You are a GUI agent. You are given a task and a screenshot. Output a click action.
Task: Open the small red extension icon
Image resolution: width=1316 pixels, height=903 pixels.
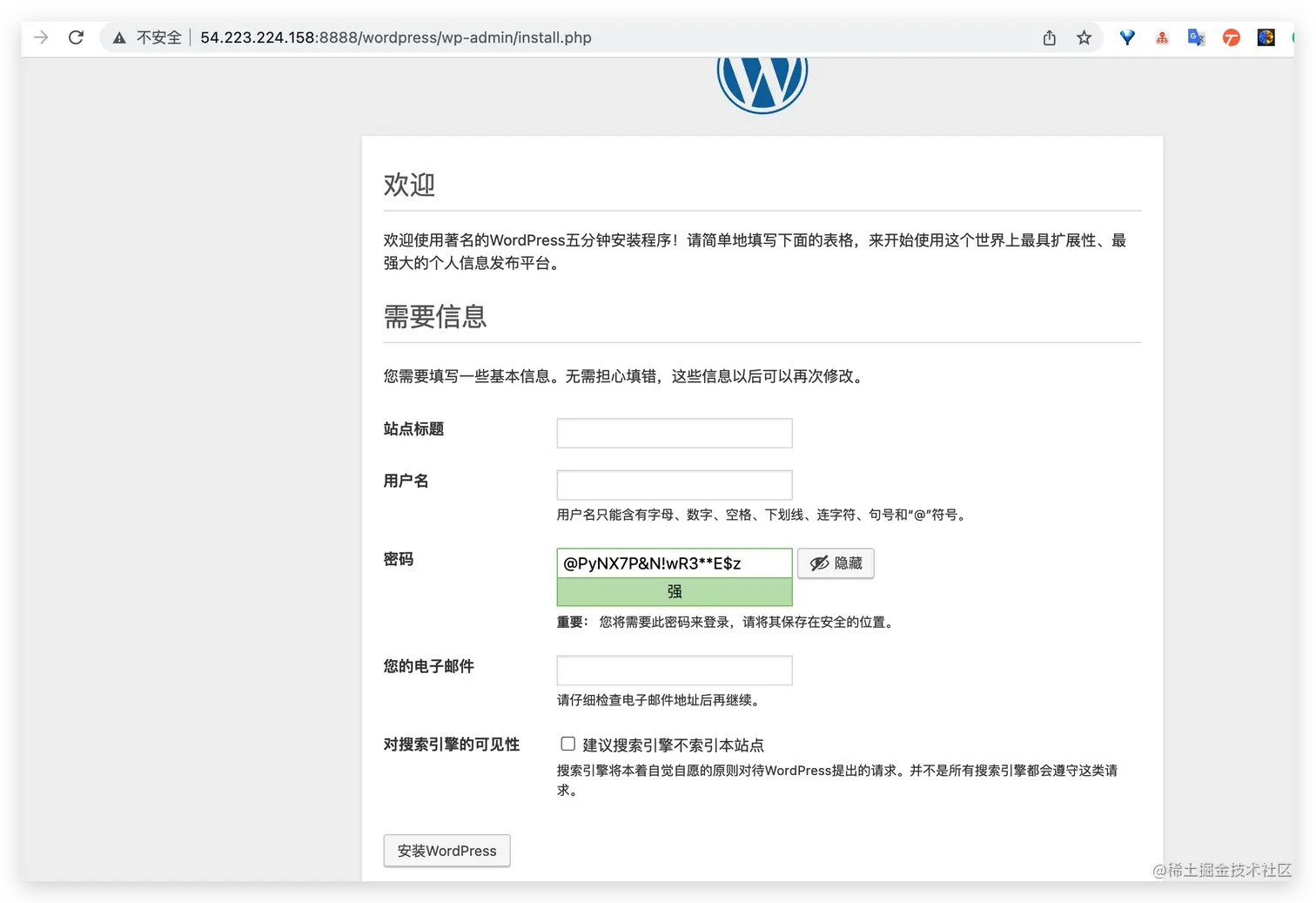click(x=1162, y=37)
